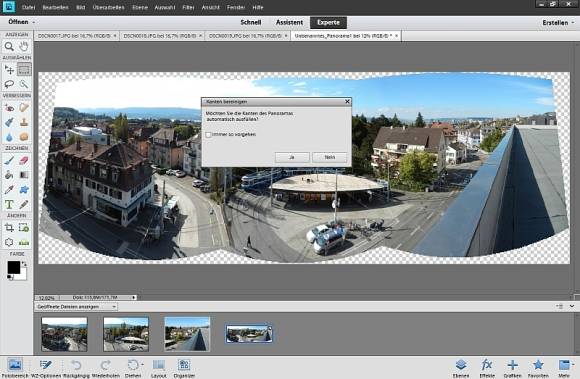Open 'Geöffnete Dateien anzeigen' dropdown
580x379 pixels.
pos(76,307)
